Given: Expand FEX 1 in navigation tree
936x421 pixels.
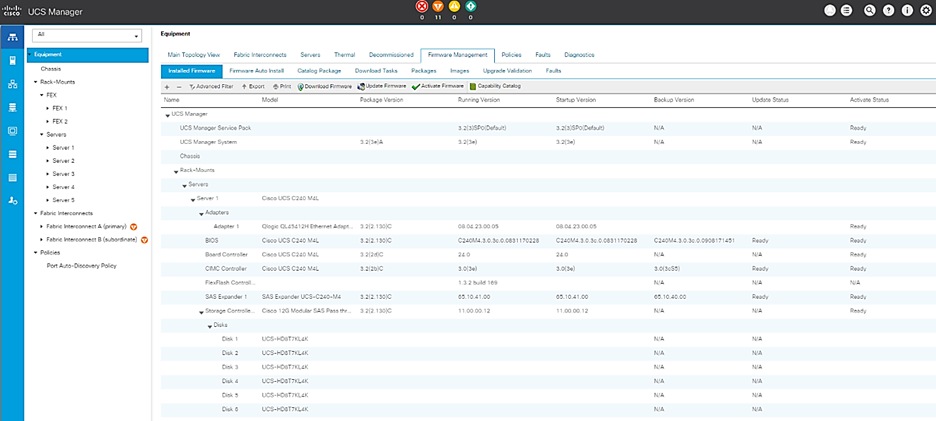Looking at the screenshot, I should coord(48,108).
